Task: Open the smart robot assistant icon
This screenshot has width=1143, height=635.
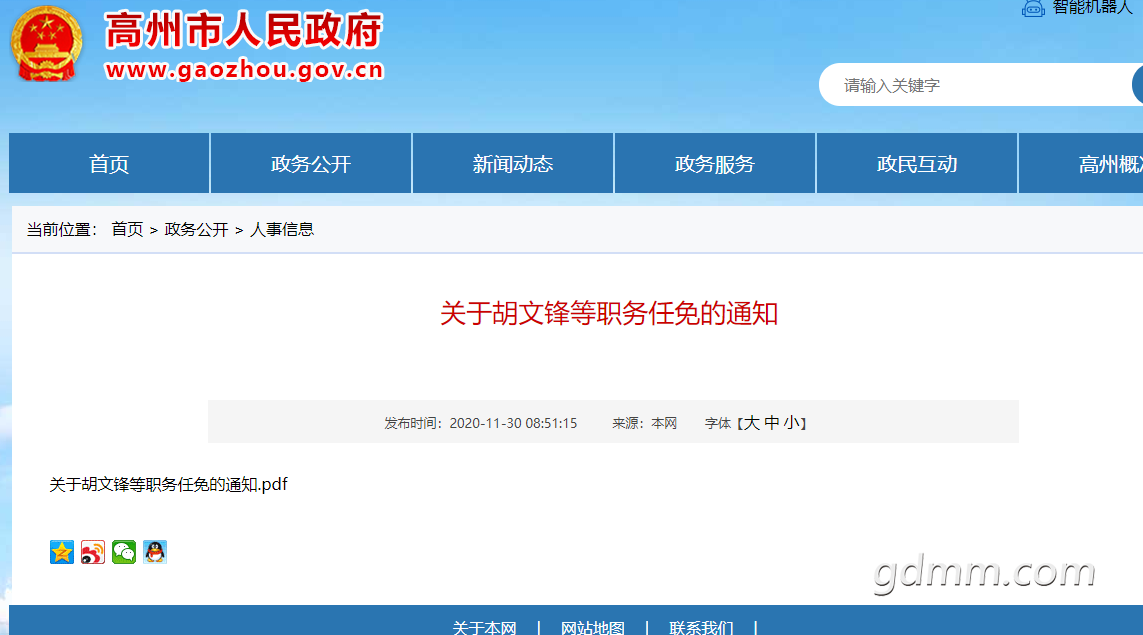Action: click(1033, 8)
